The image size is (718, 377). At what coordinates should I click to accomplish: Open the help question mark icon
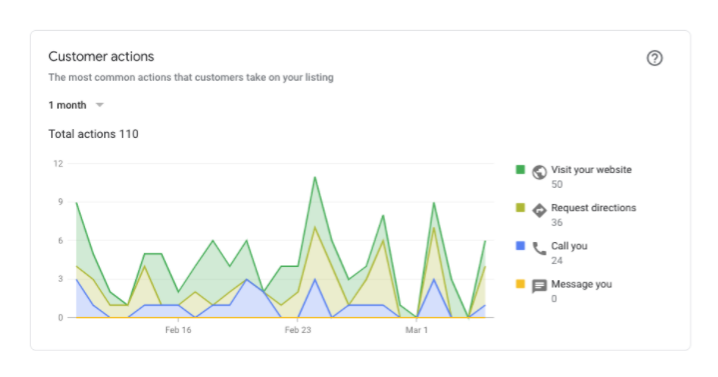click(654, 58)
